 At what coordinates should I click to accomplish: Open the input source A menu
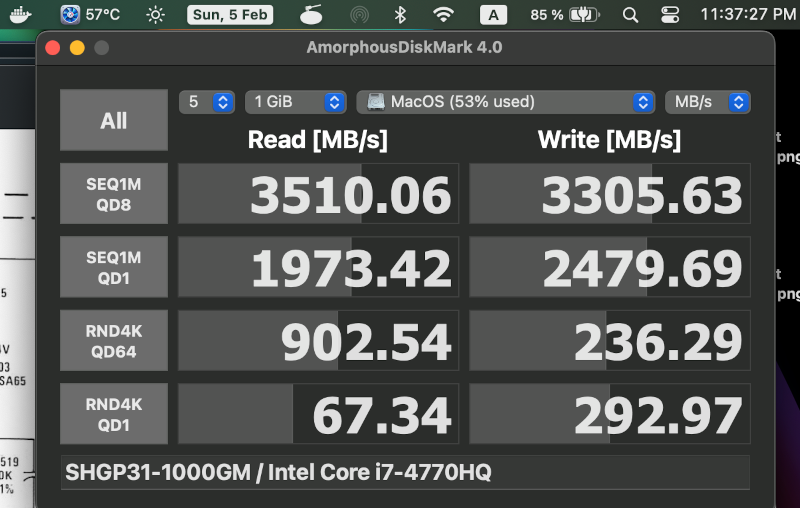click(493, 15)
